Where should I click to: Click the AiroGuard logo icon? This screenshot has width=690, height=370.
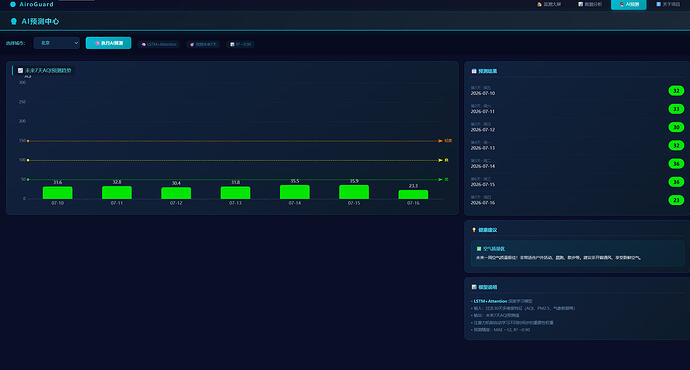[13, 4]
